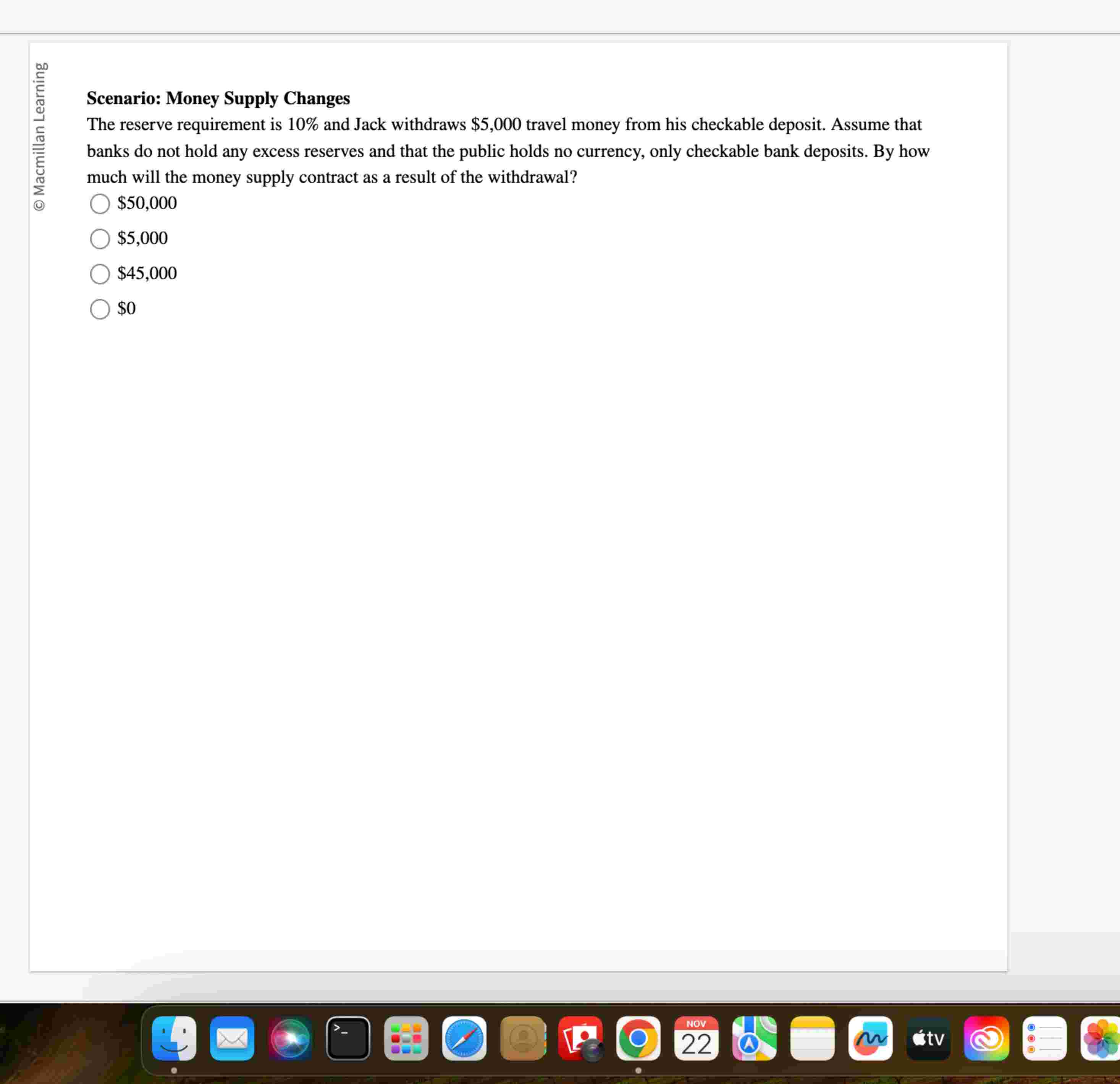
Task: Launch Safari browser from dock
Action: [464, 1038]
